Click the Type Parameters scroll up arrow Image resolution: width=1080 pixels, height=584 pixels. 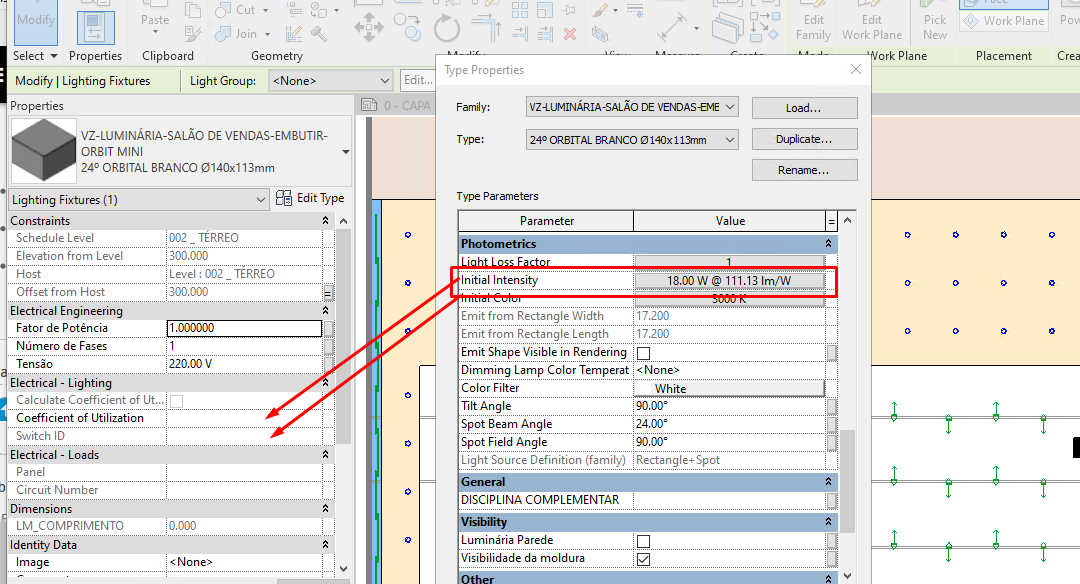pos(848,220)
